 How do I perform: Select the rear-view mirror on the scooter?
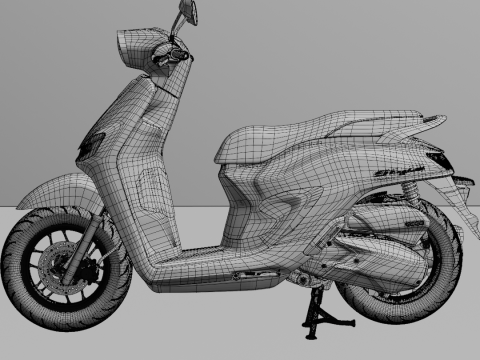[189, 11]
